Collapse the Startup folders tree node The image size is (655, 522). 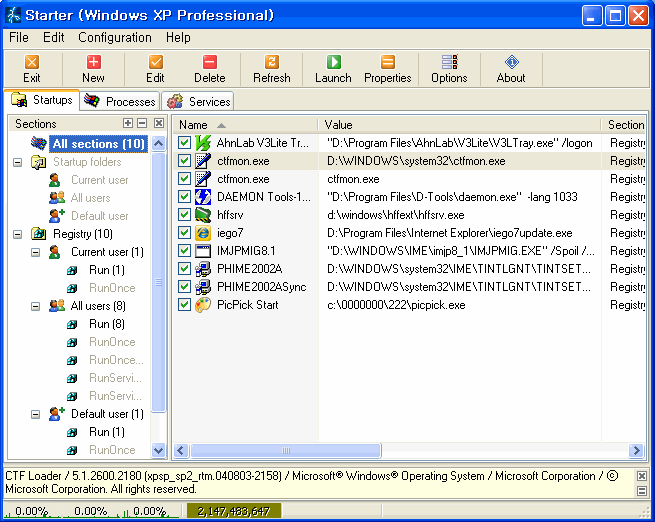click(18, 162)
